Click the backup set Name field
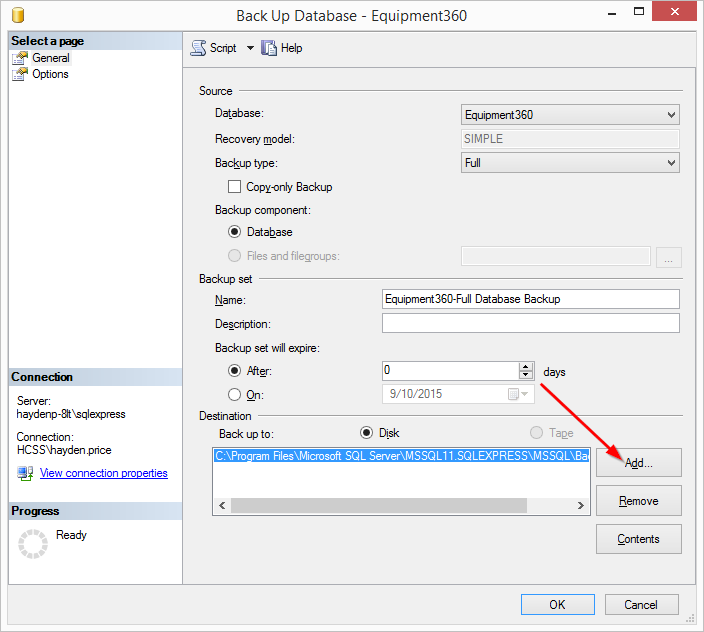Image resolution: width=704 pixels, height=632 pixels. 530,299
